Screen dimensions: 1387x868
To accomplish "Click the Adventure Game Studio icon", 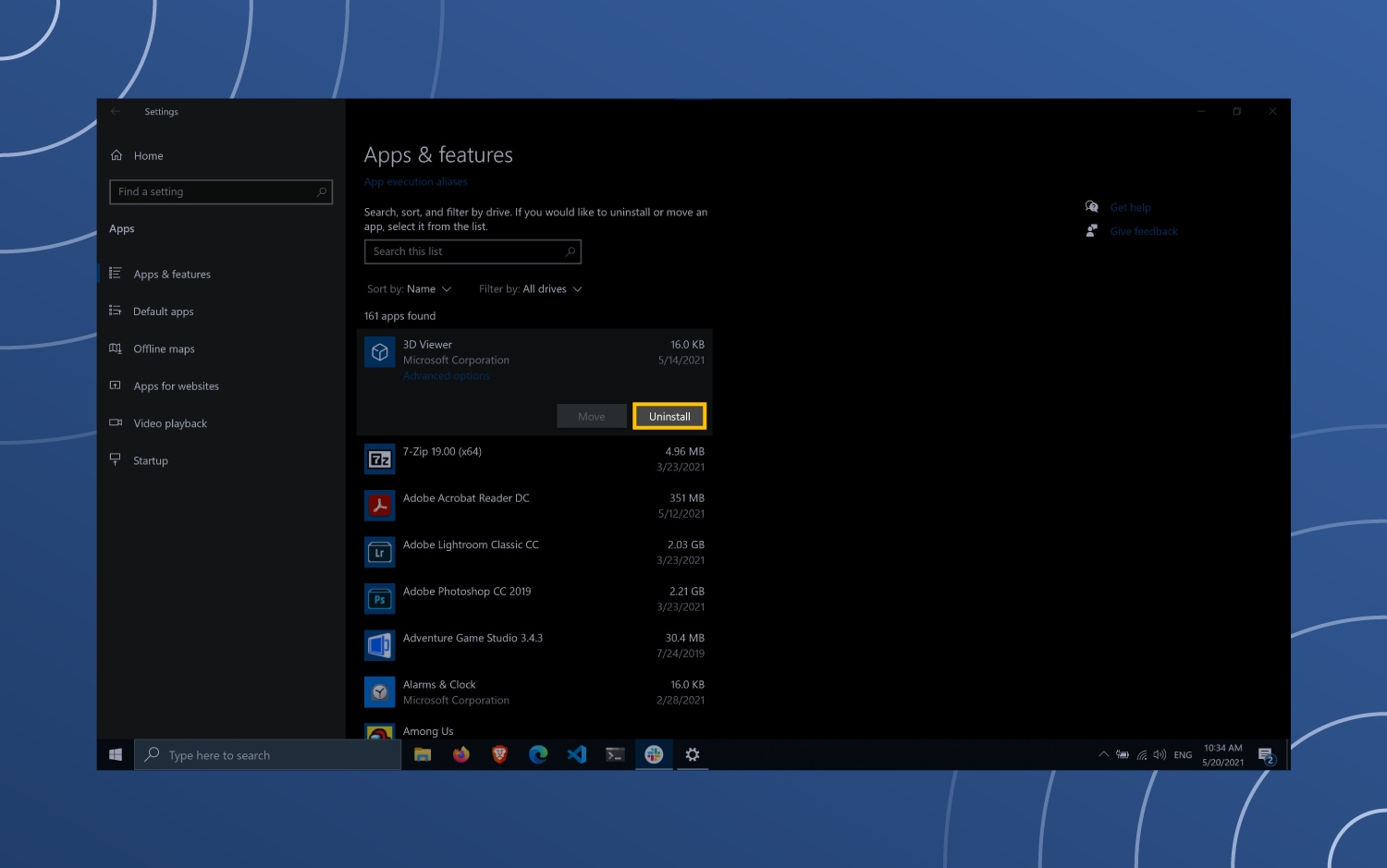I will 380,645.
